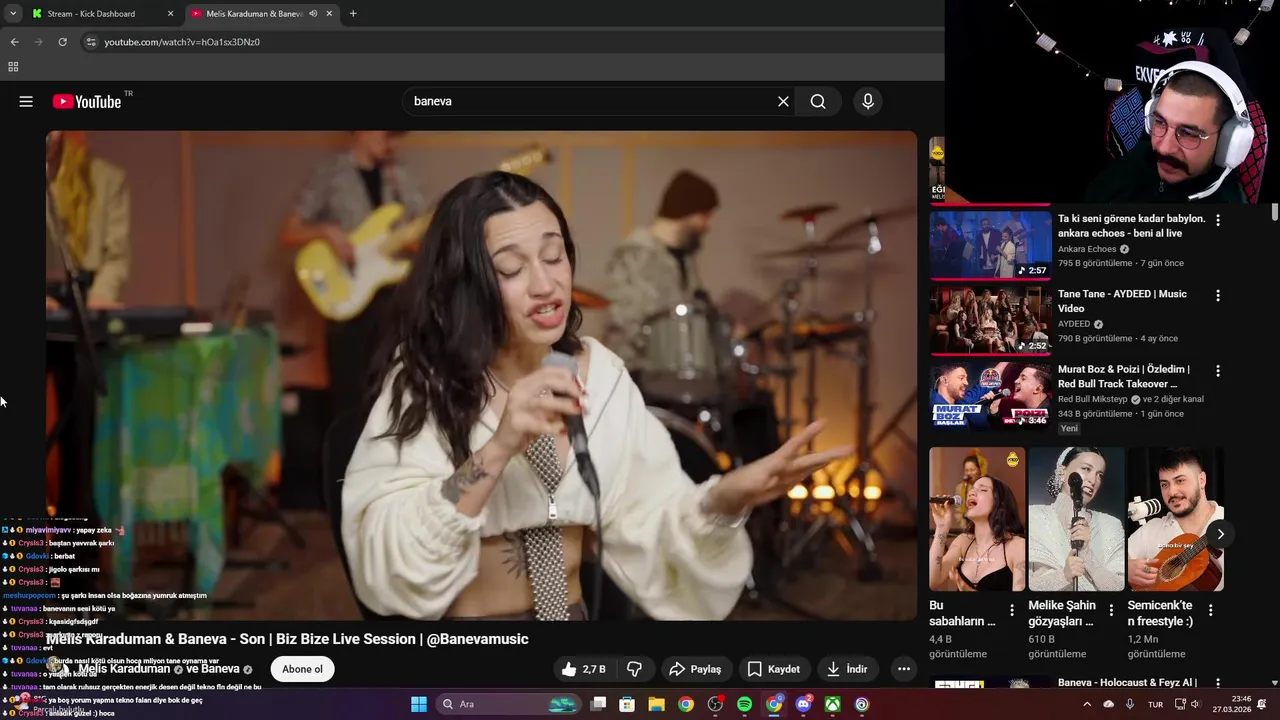This screenshot has height=720, width=1280.
Task: Open the Semicenk'te freestyle short thumbnail
Action: [x=1175, y=519]
